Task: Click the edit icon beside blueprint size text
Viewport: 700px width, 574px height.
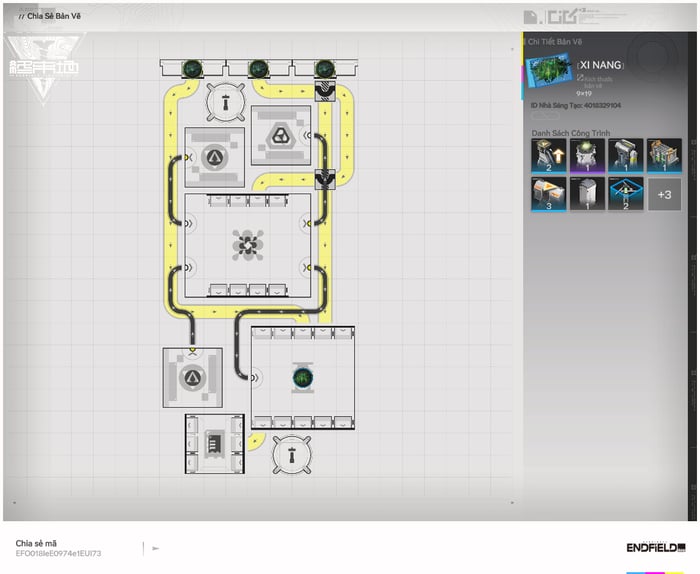Action: [x=581, y=77]
